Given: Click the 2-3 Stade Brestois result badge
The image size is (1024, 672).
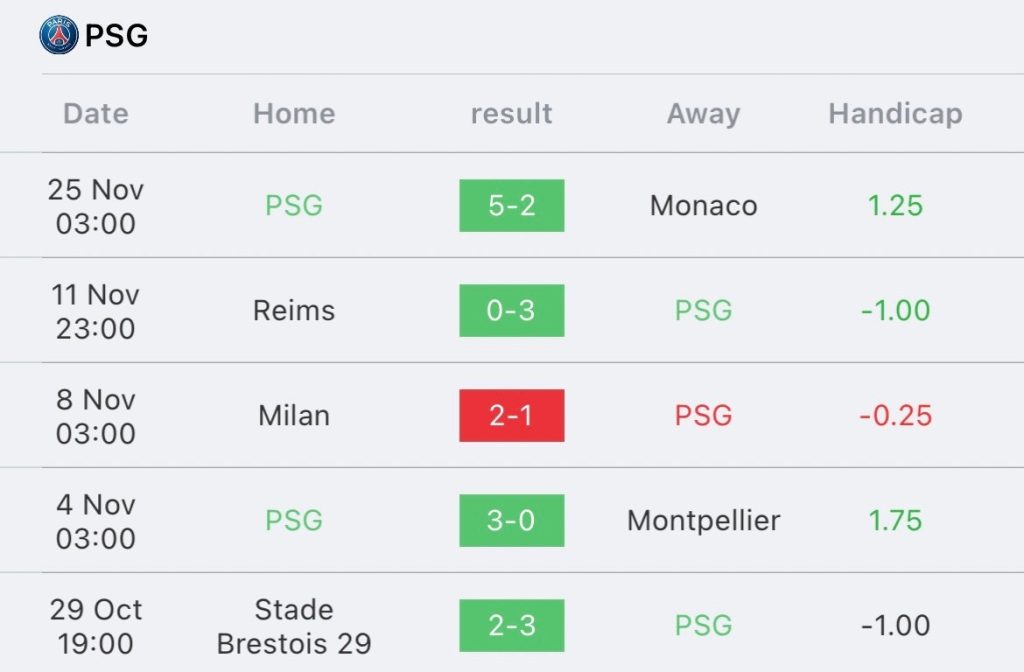Looking at the screenshot, I should [x=511, y=626].
